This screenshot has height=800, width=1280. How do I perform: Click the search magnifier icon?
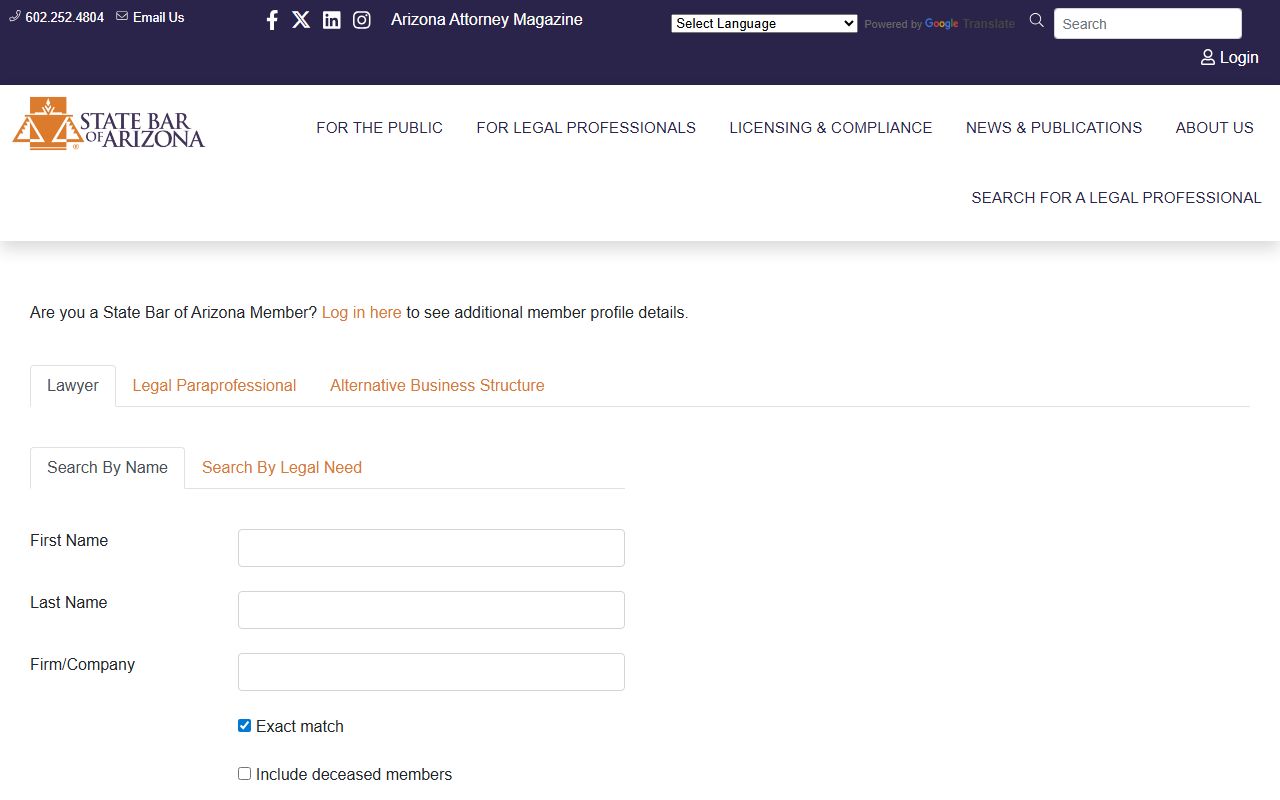1036,21
